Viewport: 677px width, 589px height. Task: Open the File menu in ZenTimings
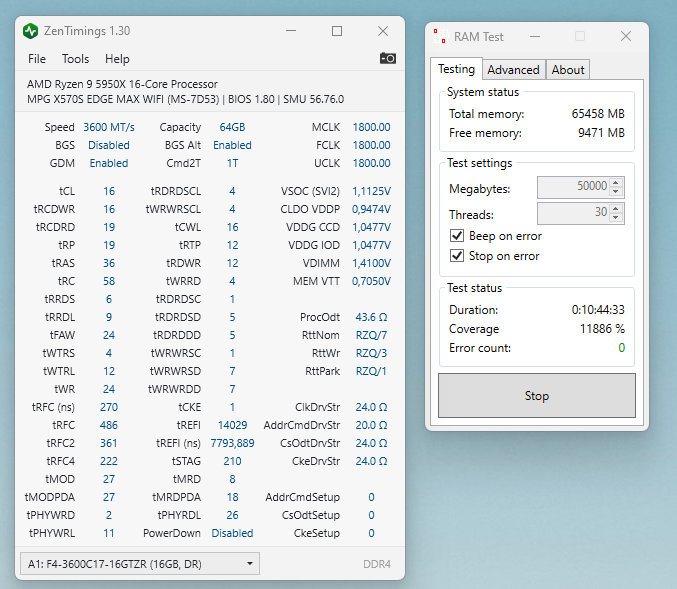click(37, 59)
